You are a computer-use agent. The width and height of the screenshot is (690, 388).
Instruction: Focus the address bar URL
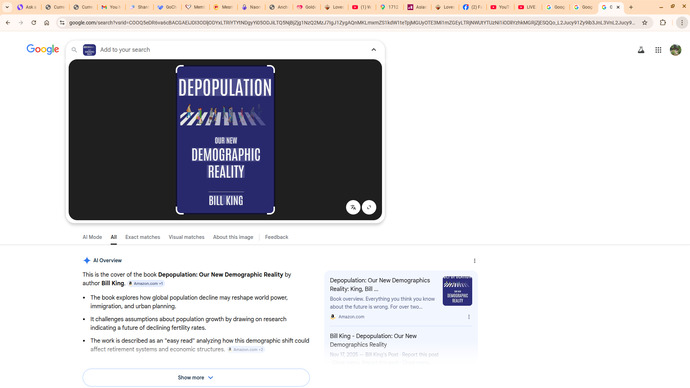coord(352,22)
